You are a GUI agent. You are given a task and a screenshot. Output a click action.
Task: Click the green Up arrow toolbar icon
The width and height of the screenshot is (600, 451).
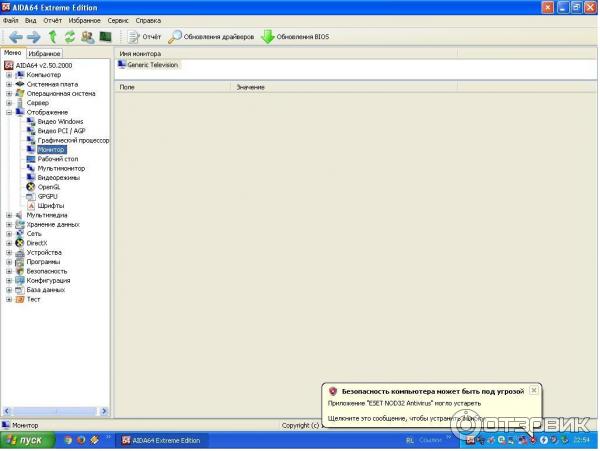click(x=52, y=37)
